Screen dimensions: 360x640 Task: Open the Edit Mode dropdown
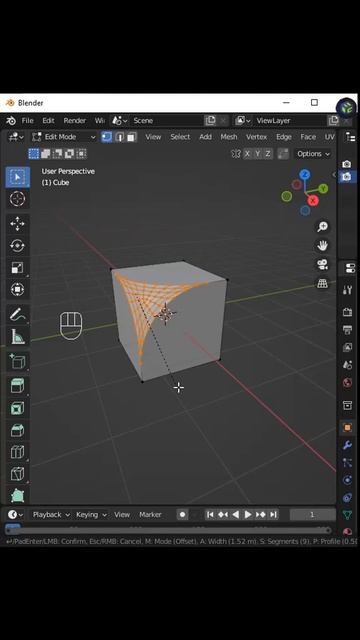tap(64, 137)
